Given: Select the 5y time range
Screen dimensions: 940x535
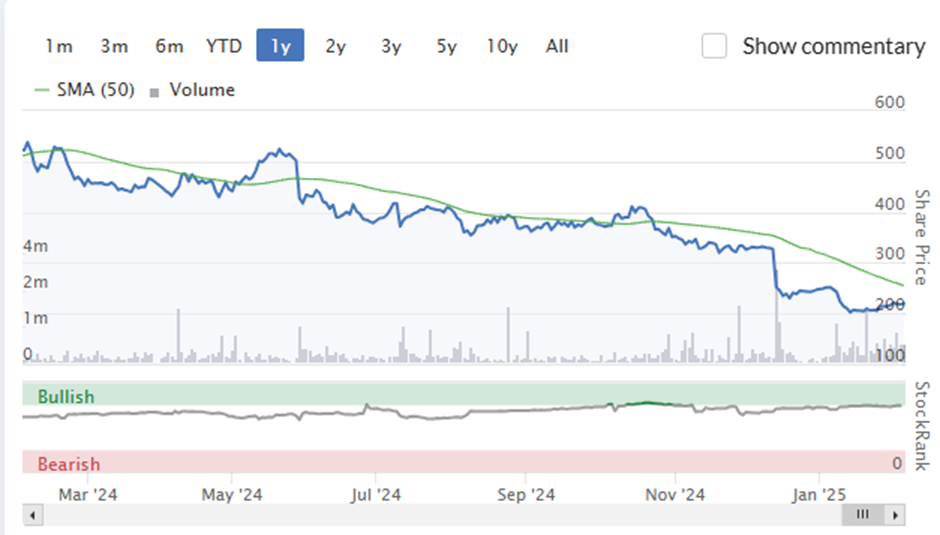Looking at the screenshot, I should [x=446, y=46].
